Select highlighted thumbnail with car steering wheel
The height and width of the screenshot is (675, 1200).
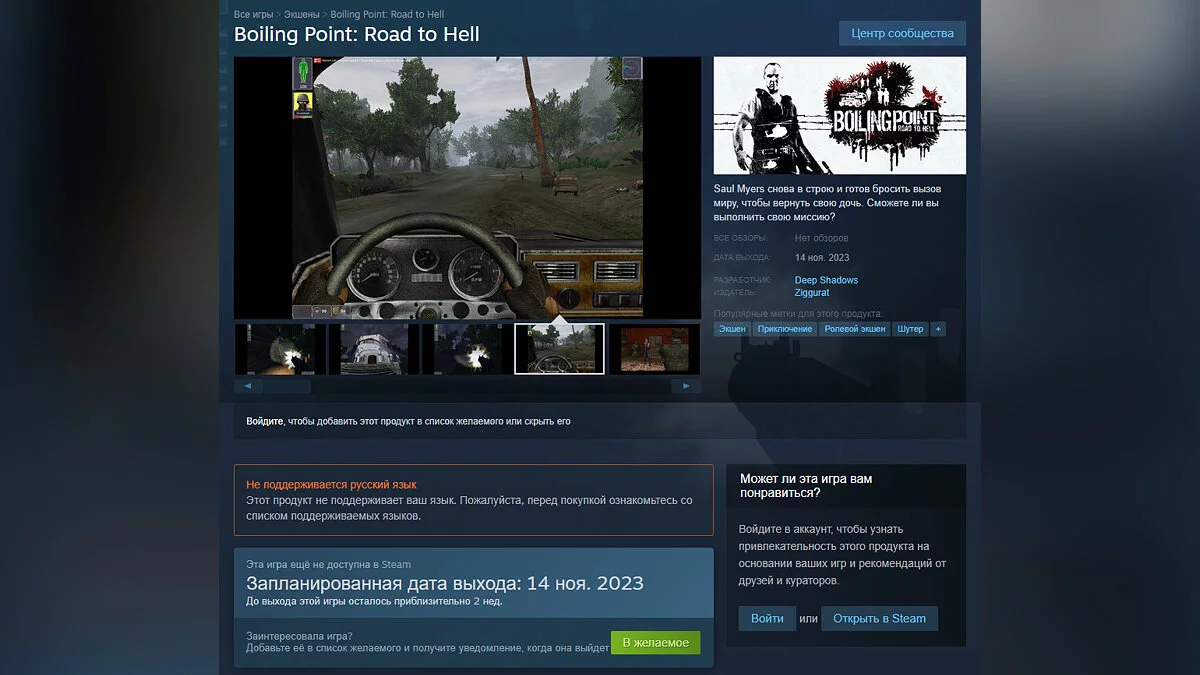560,348
